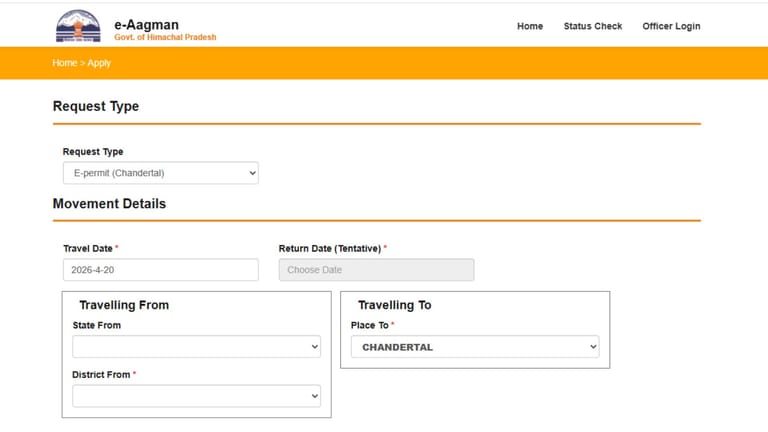The height and width of the screenshot is (432, 768).
Task: Click the Return Date (Tentative) label
Action: (330, 248)
